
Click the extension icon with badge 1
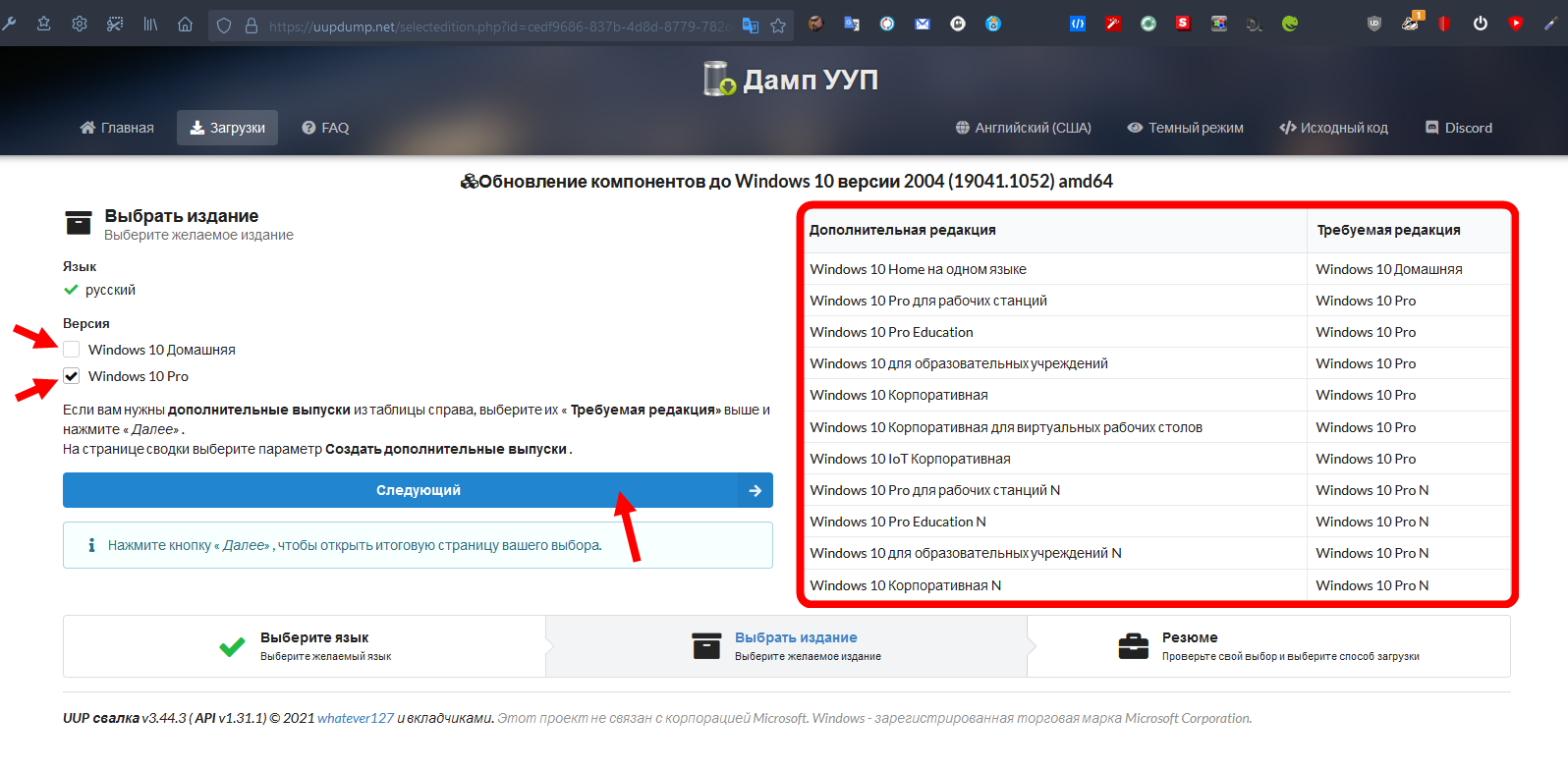click(x=1411, y=23)
